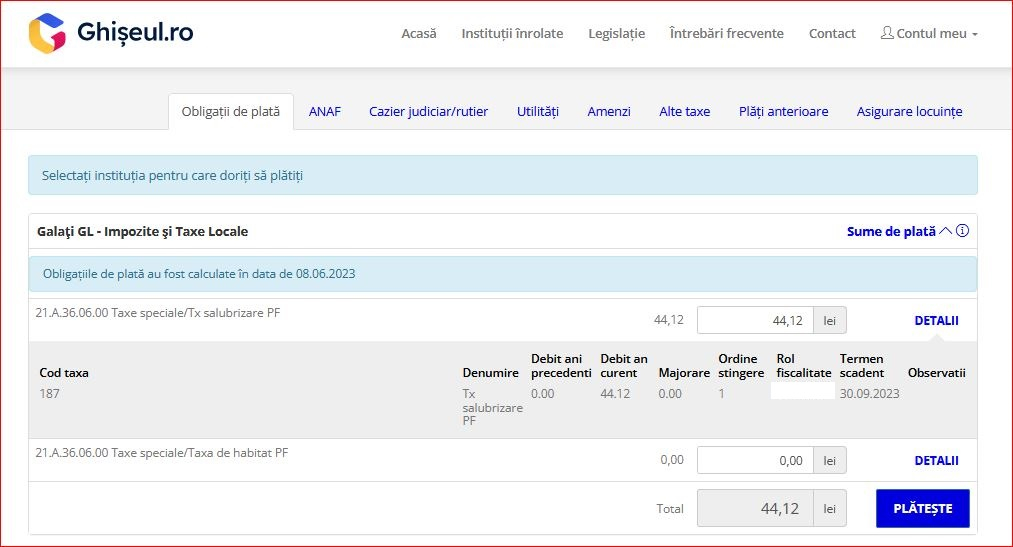Open Întrebări frecvente page
The width and height of the screenshot is (1013, 547).
pos(726,33)
